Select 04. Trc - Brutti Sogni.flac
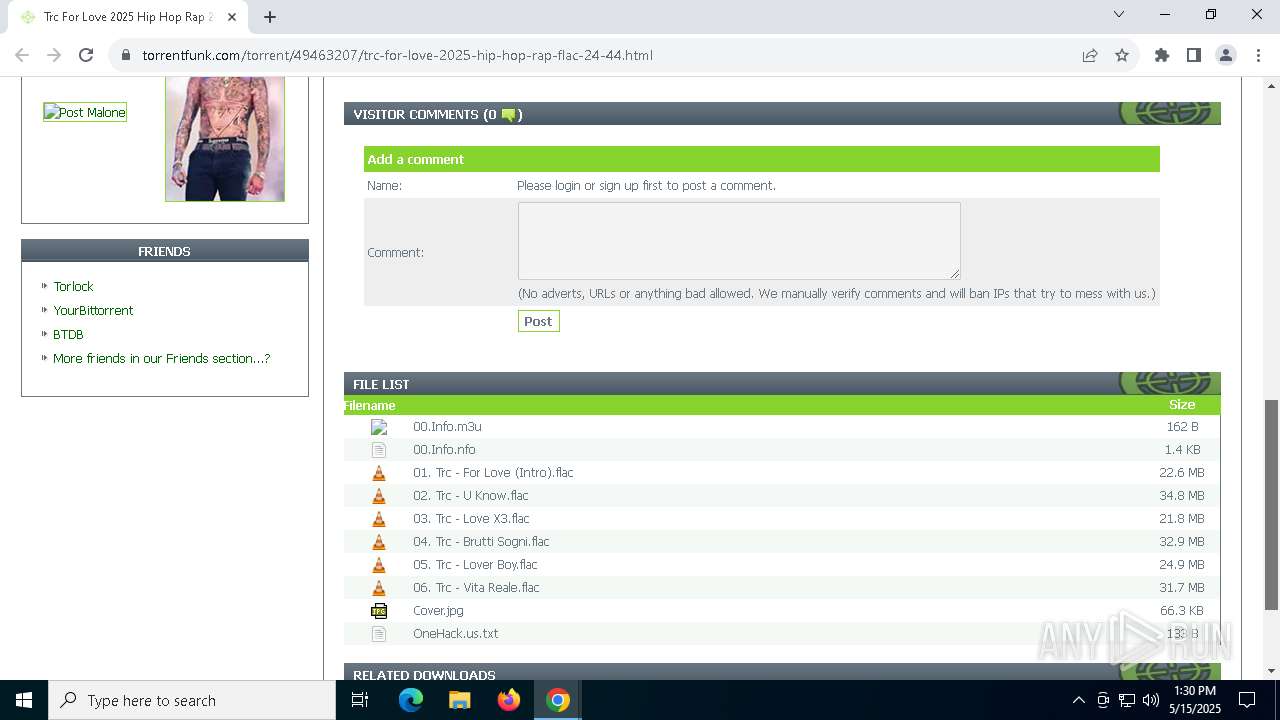The height and width of the screenshot is (720, 1280). click(481, 541)
